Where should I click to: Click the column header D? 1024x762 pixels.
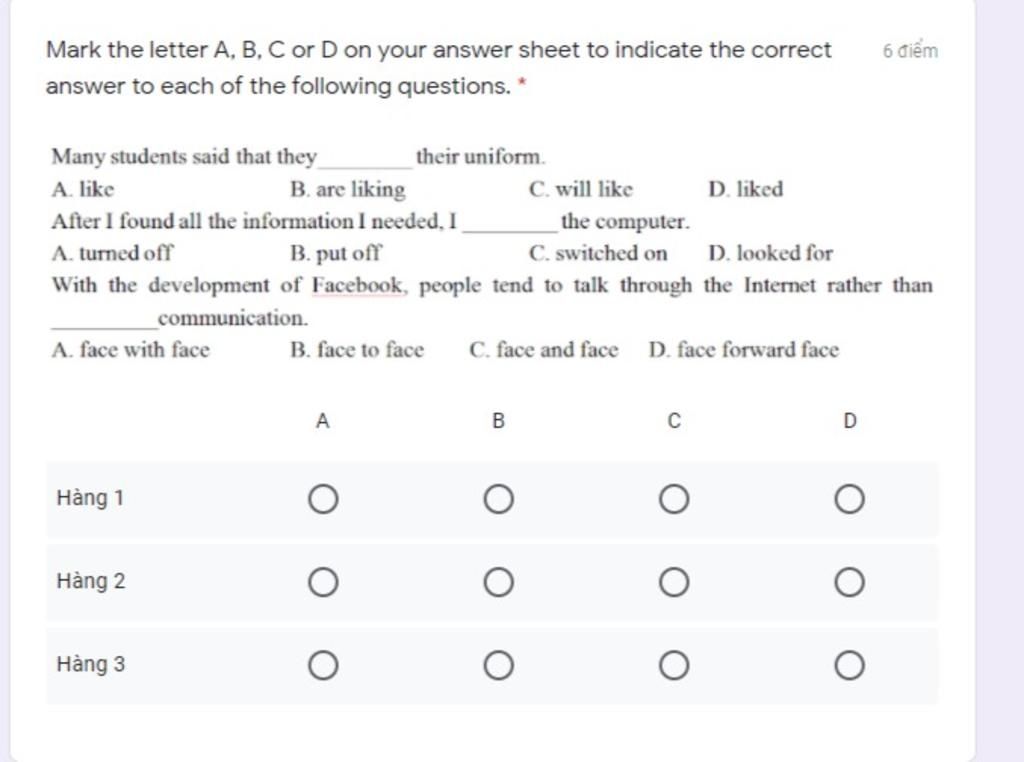850,421
